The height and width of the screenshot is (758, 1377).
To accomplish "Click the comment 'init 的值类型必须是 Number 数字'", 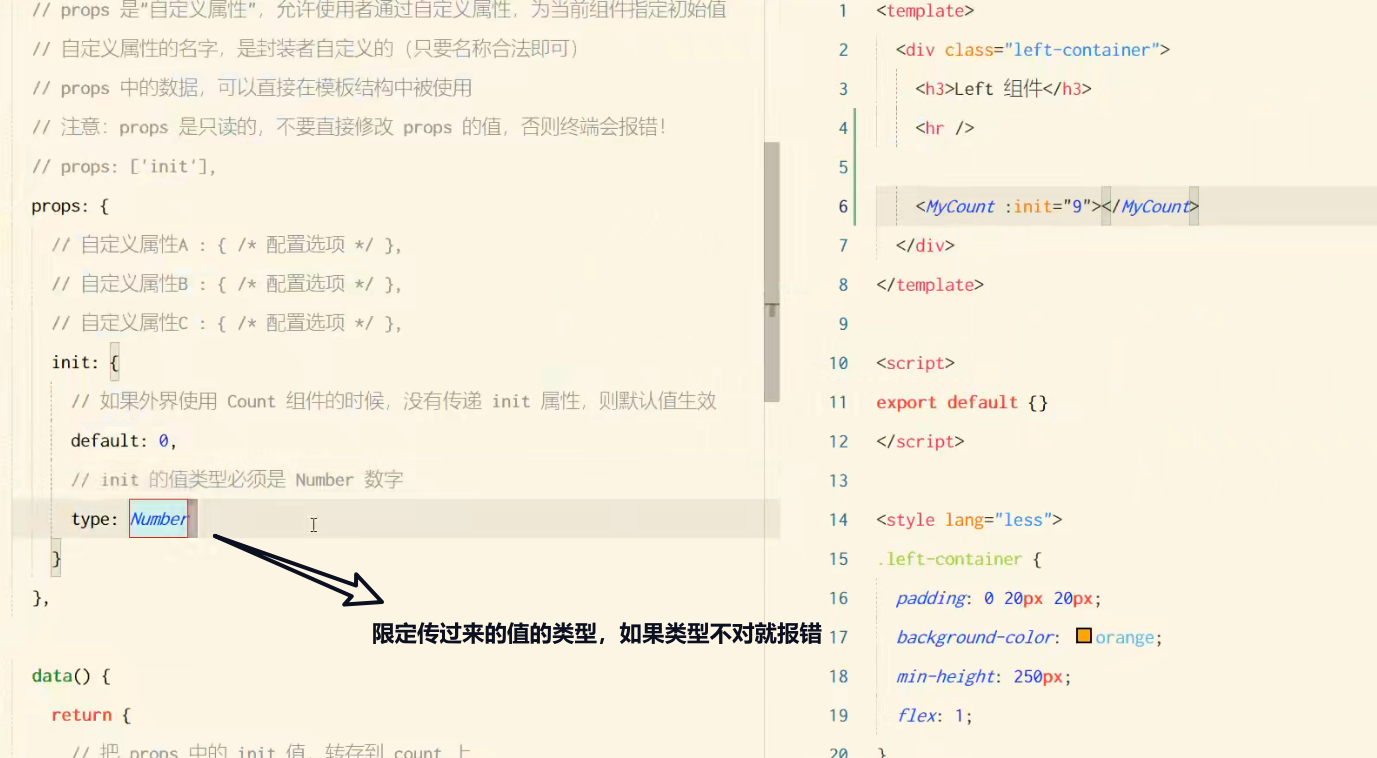I will (x=237, y=480).
